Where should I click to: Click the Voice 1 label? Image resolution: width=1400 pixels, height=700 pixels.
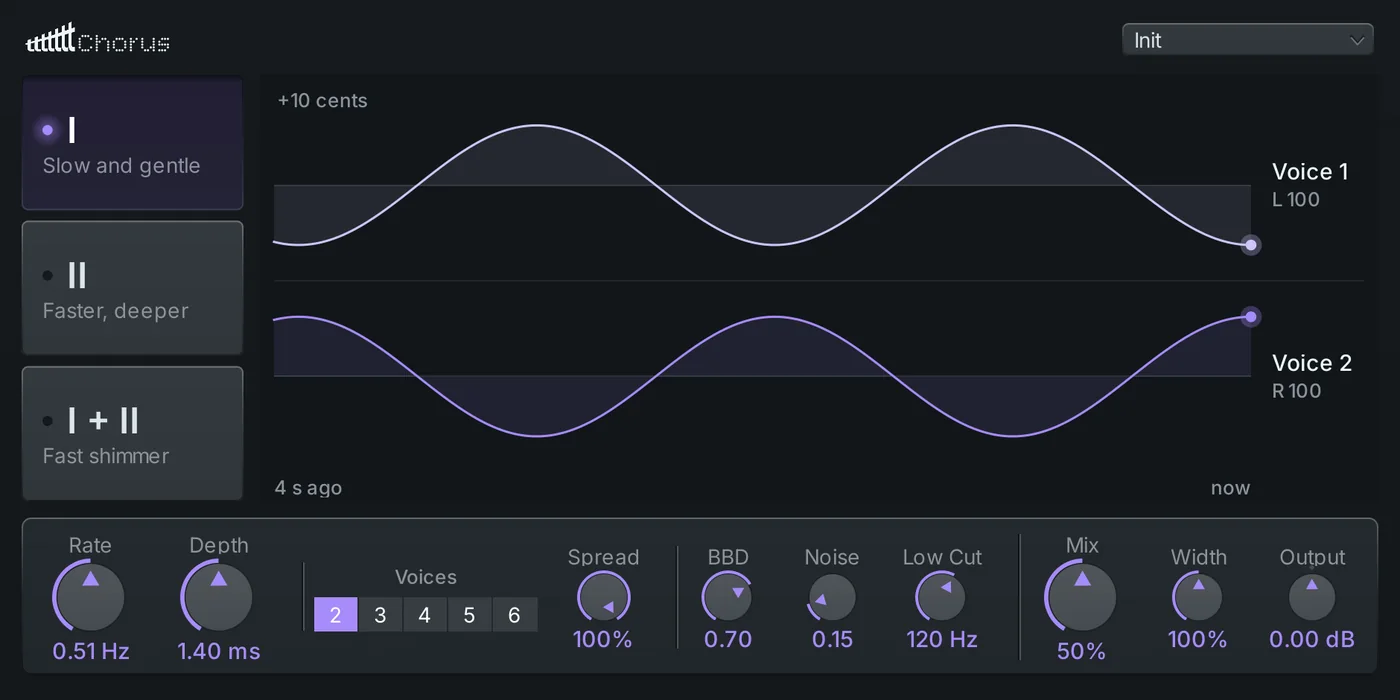click(1310, 172)
